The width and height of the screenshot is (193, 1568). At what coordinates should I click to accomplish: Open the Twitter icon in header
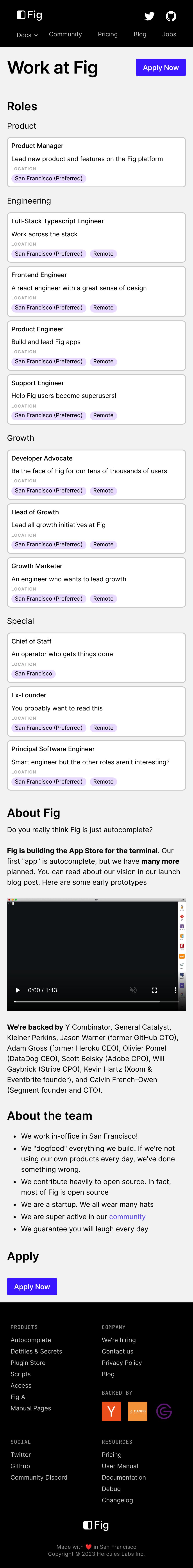point(149,16)
